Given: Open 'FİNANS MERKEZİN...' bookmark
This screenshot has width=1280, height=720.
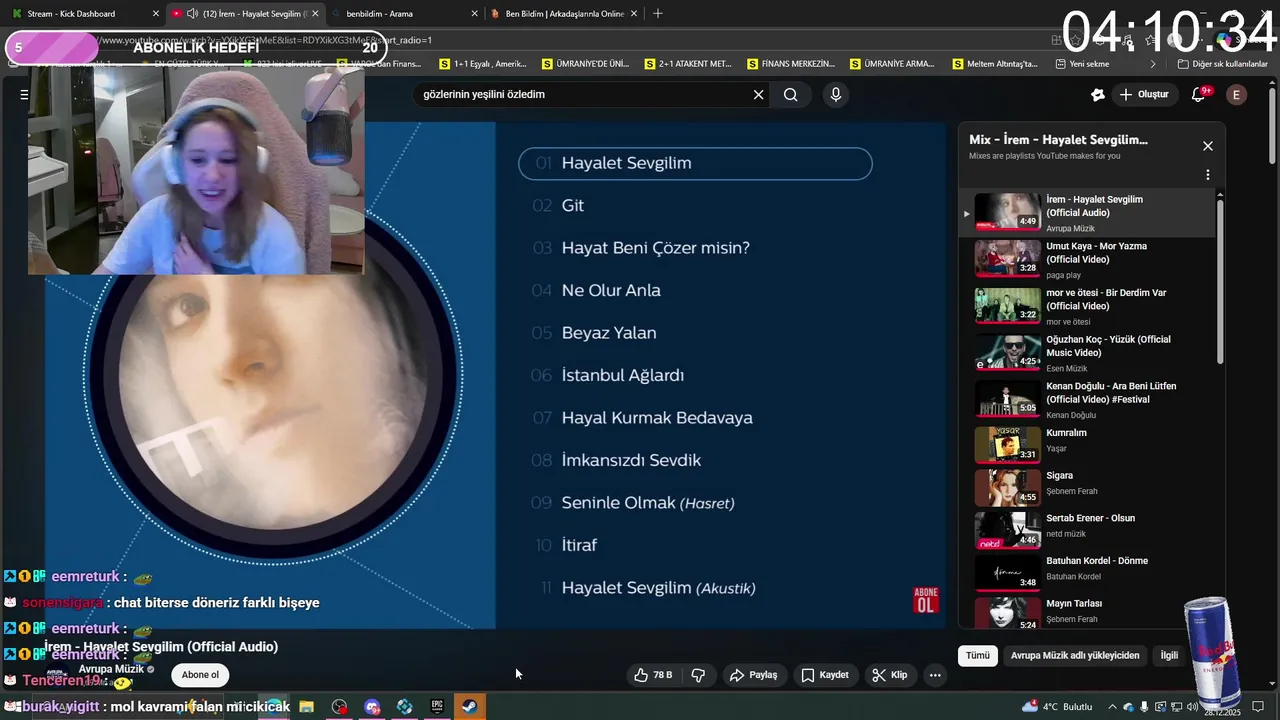Looking at the screenshot, I should [x=791, y=64].
